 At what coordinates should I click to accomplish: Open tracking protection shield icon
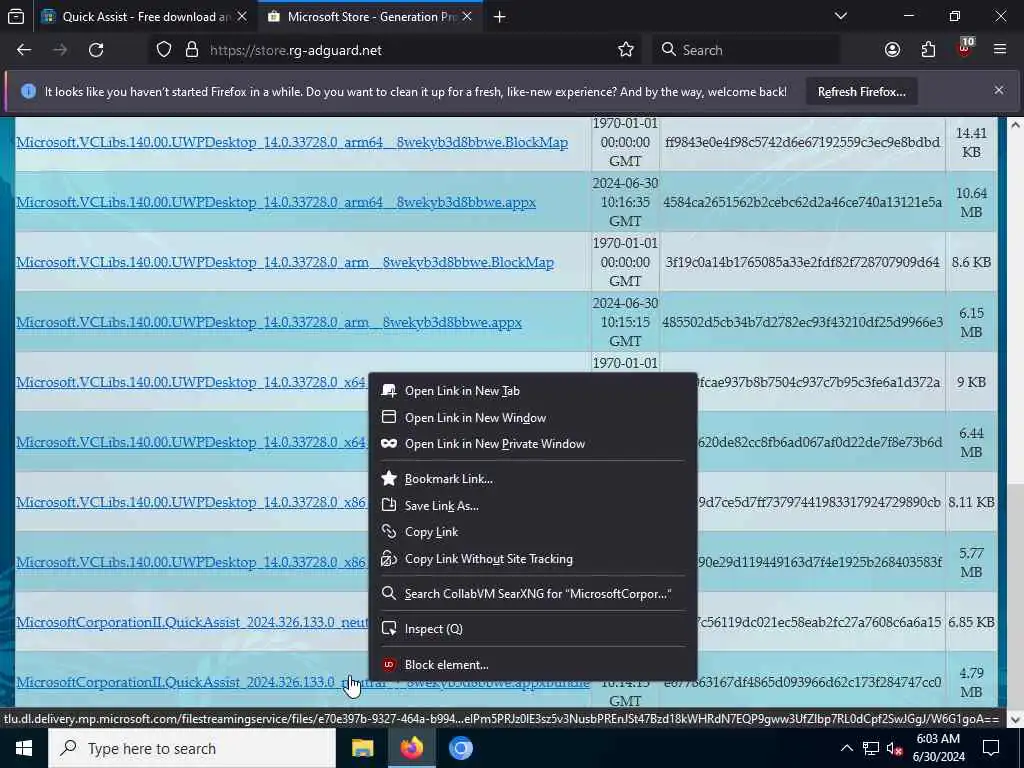coord(164,50)
